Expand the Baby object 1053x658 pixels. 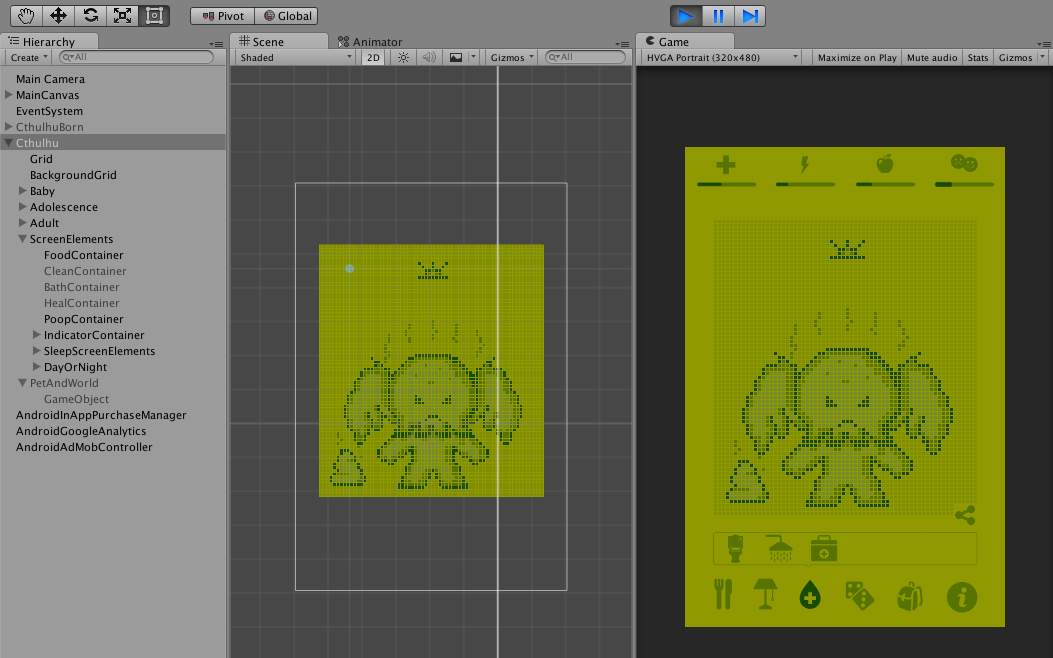(x=23, y=191)
